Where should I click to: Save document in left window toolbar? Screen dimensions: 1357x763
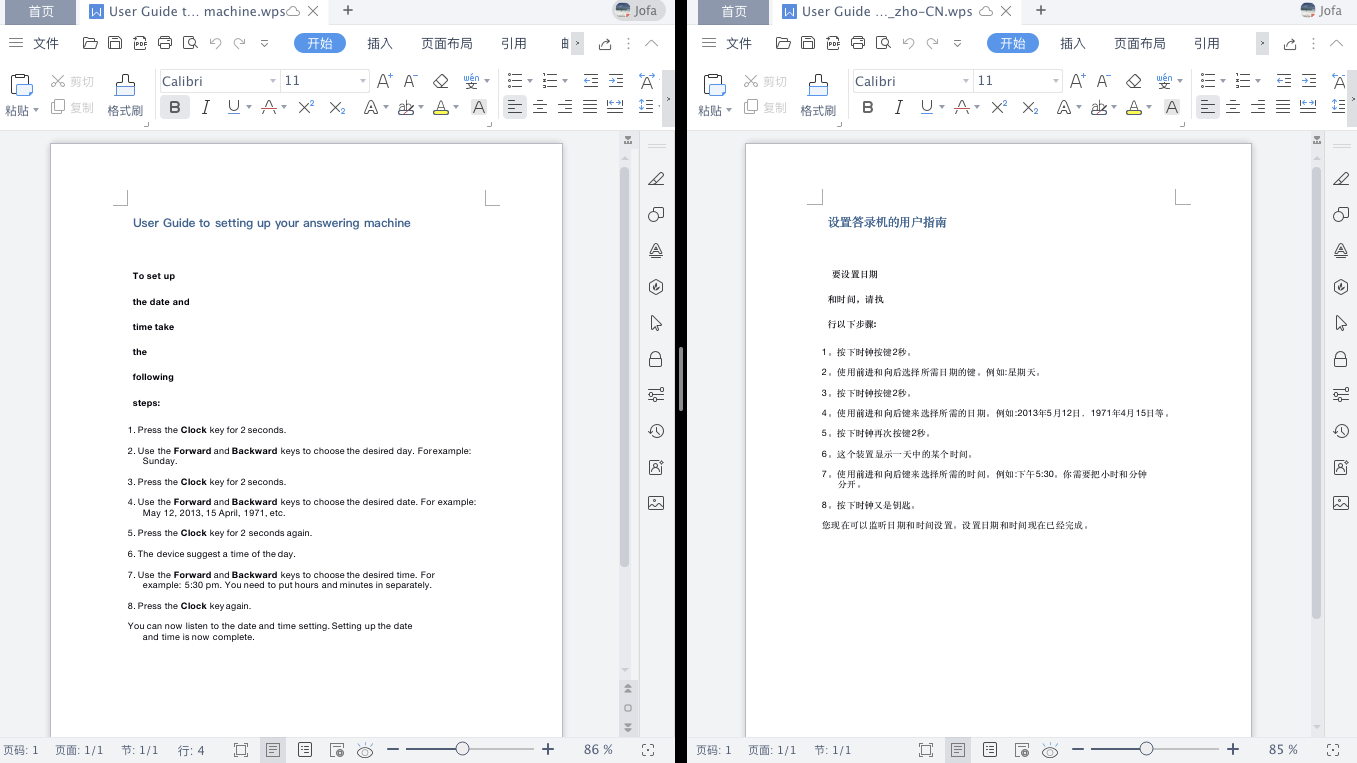point(115,43)
